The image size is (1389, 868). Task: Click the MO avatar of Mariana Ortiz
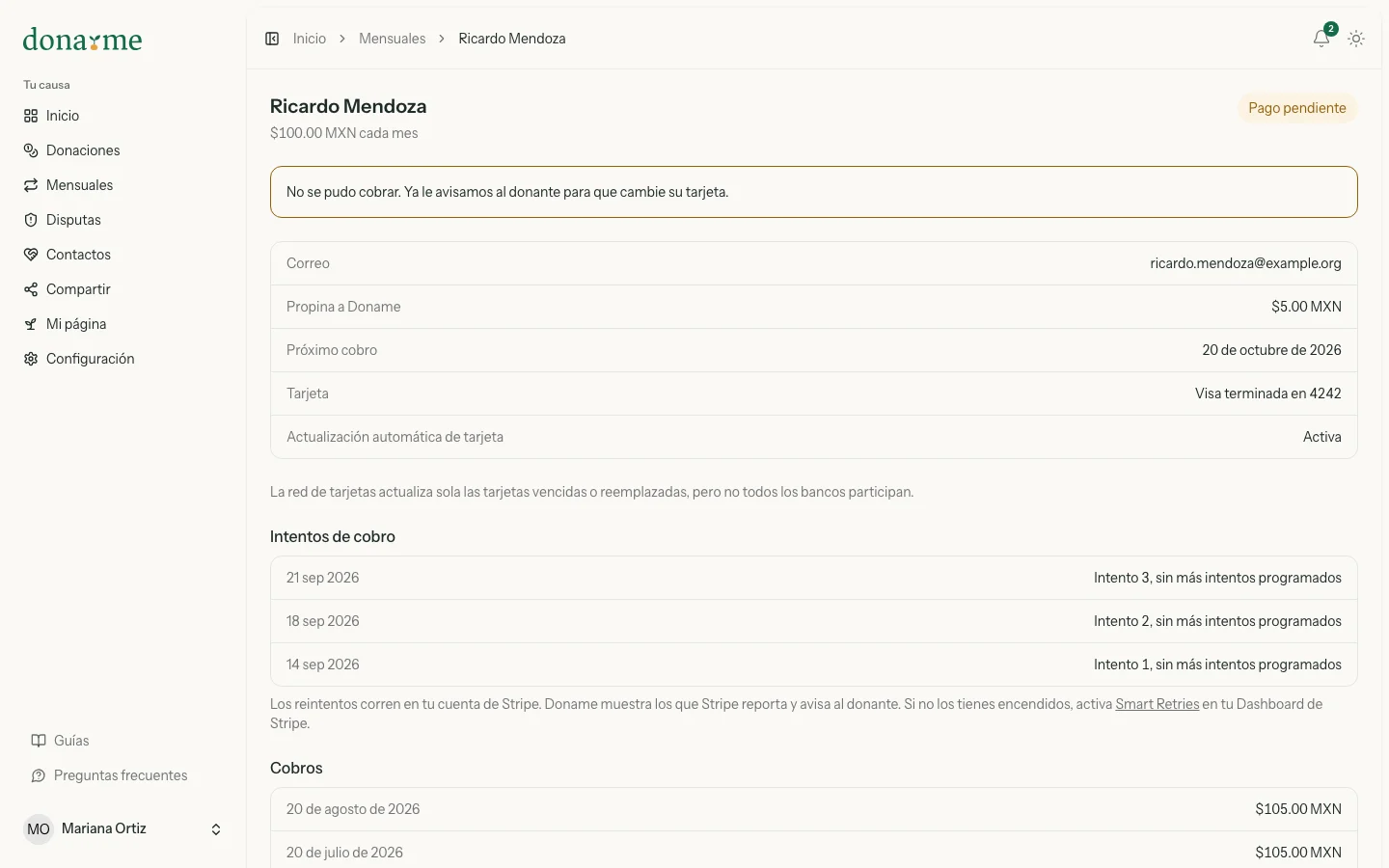point(39,829)
